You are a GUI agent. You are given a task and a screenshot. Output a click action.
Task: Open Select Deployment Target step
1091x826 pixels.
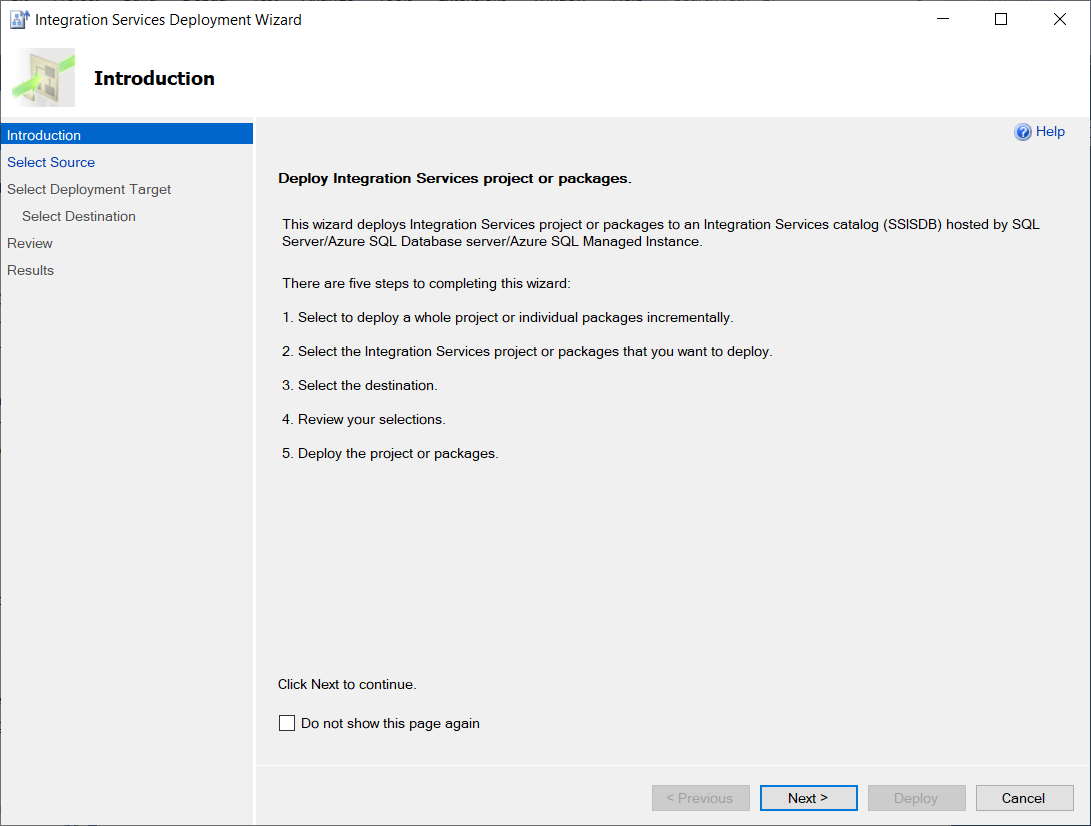coord(89,189)
